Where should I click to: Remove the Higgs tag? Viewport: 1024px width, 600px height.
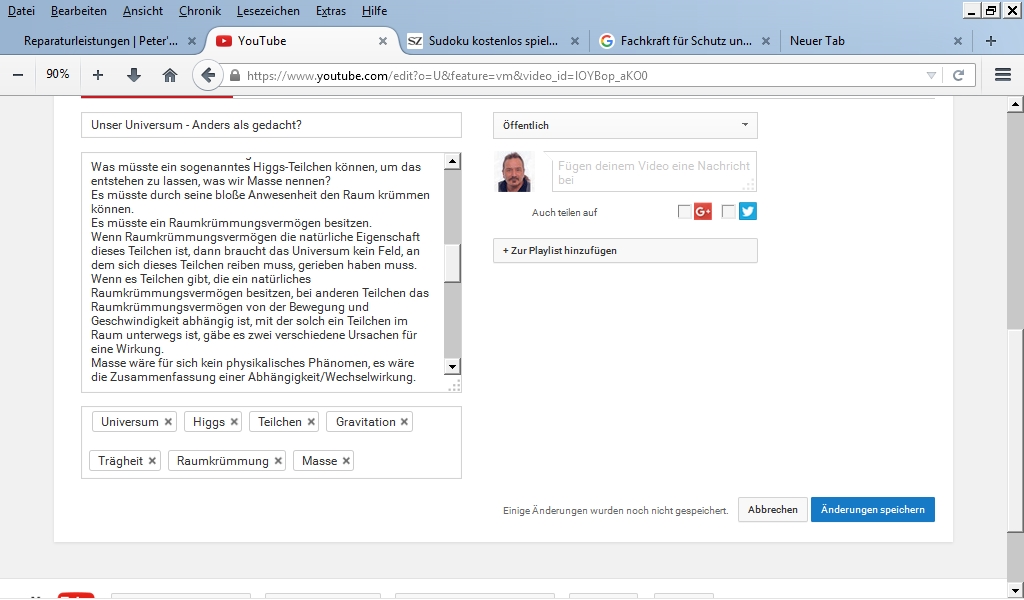coord(234,422)
